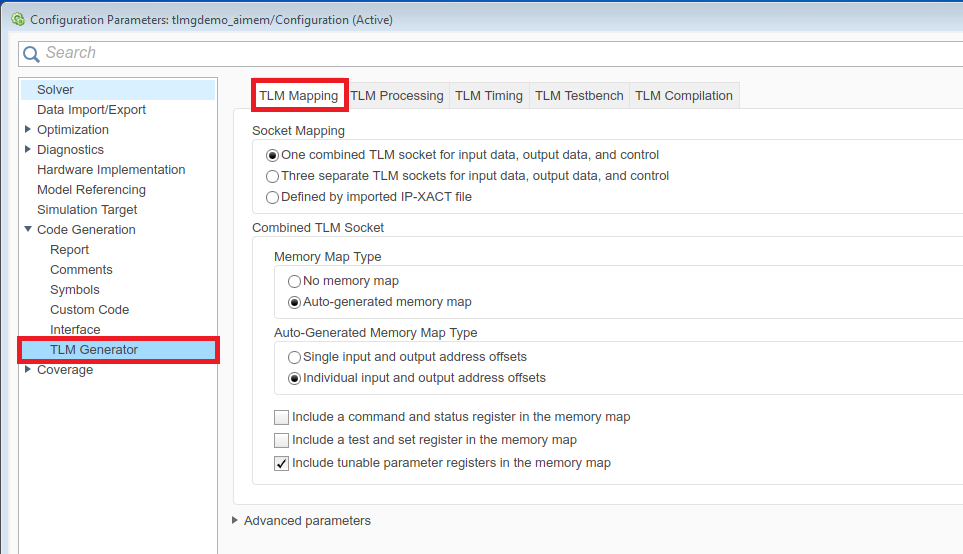Image resolution: width=963 pixels, height=554 pixels.
Task: Uncheck tunable parameter registers checkbox
Action: pos(282,463)
